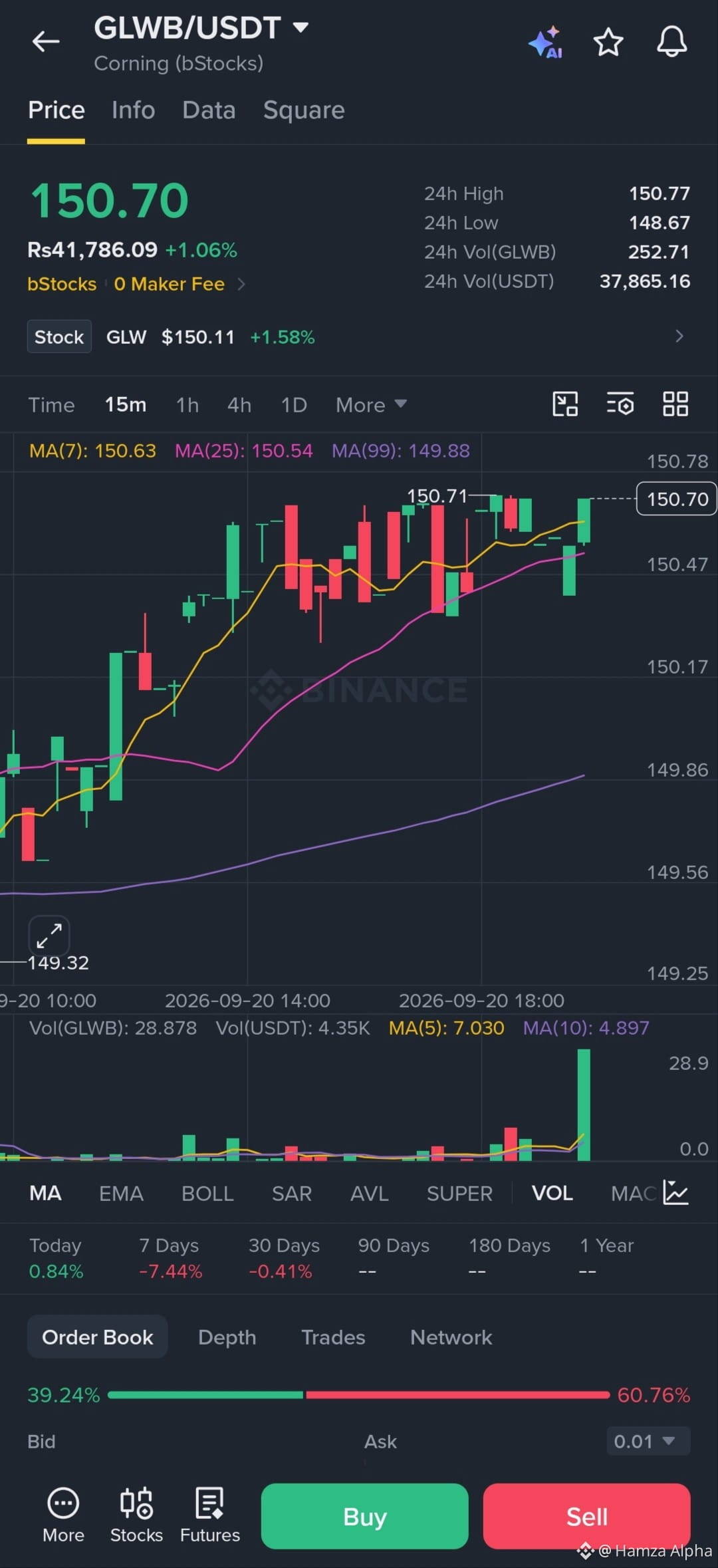Switch to the Info tab
Screen dimensions: 718x1568
click(133, 110)
